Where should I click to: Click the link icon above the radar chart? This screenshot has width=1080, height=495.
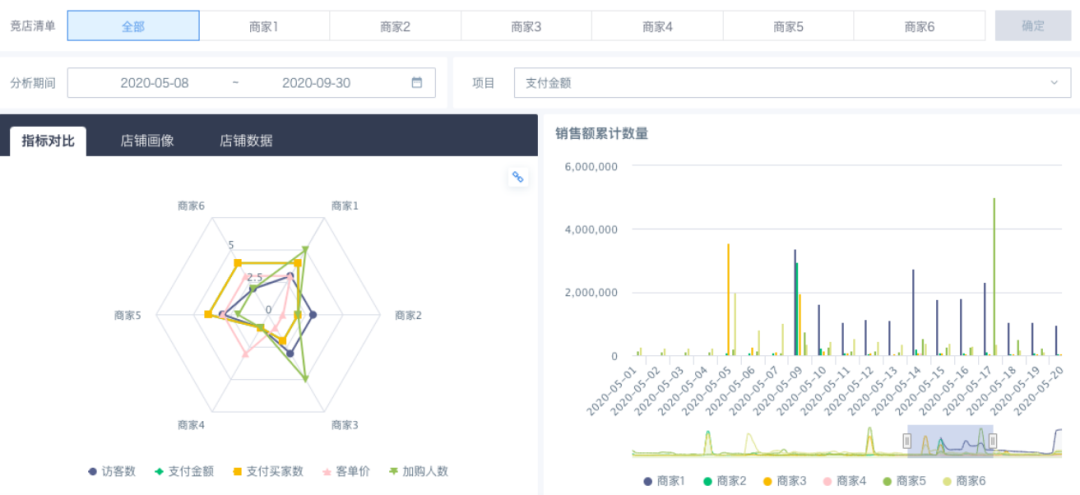(517, 177)
